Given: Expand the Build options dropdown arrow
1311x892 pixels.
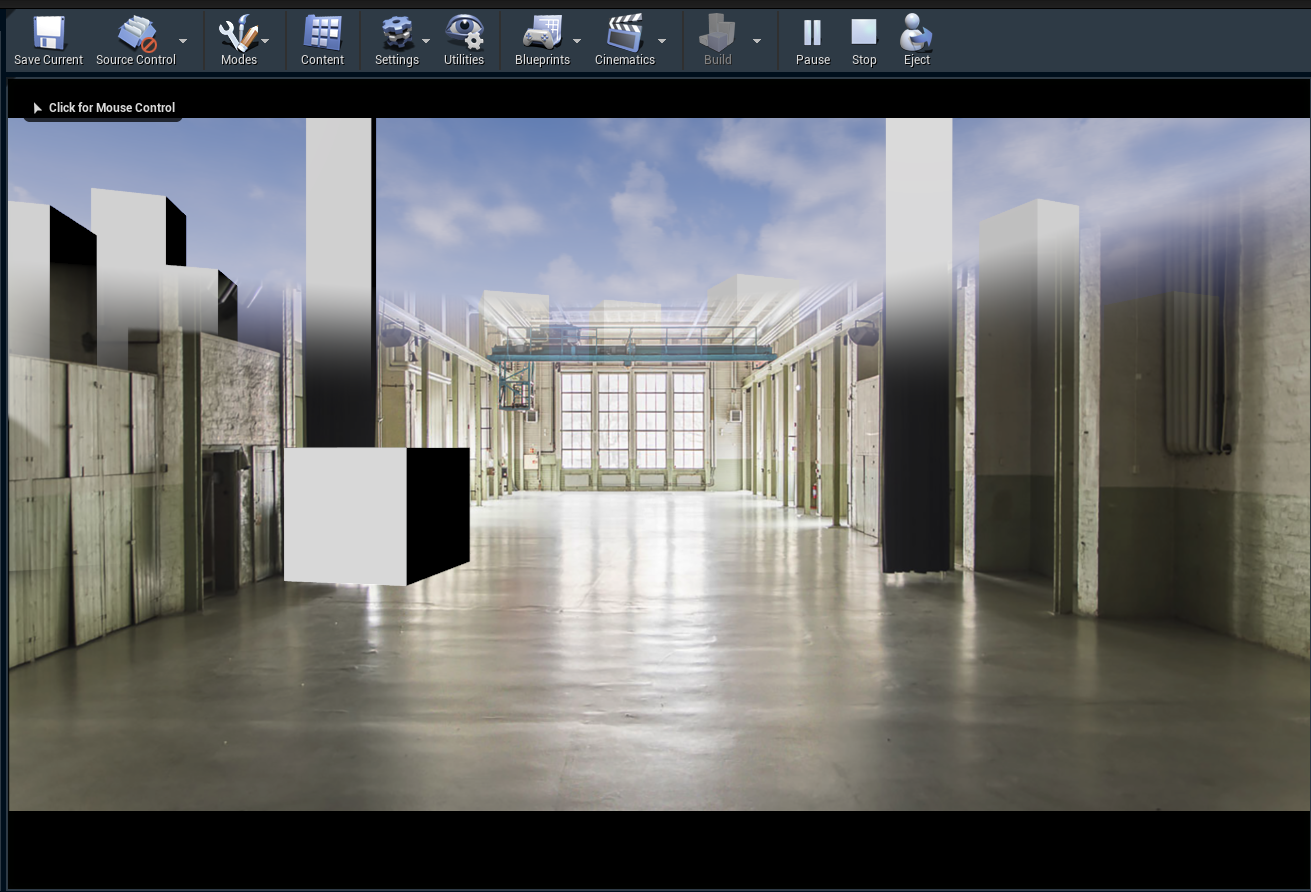Looking at the screenshot, I should tap(757, 41).
